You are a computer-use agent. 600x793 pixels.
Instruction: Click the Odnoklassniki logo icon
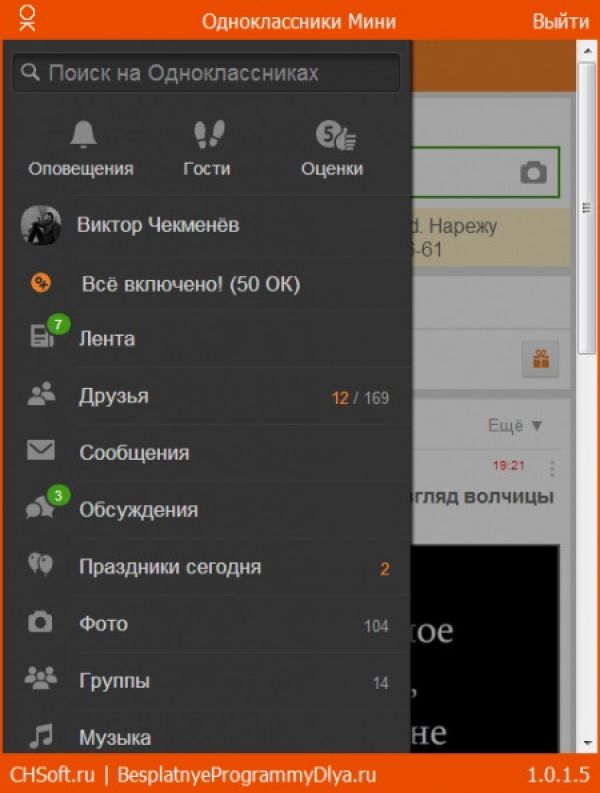coord(27,19)
